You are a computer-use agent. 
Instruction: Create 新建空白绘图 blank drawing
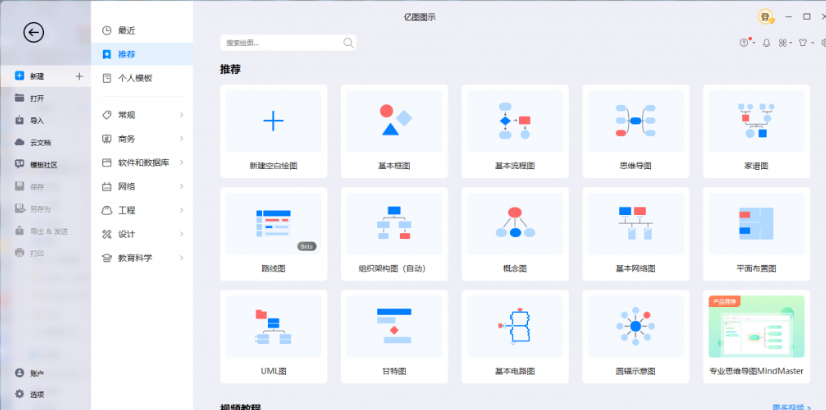273,131
